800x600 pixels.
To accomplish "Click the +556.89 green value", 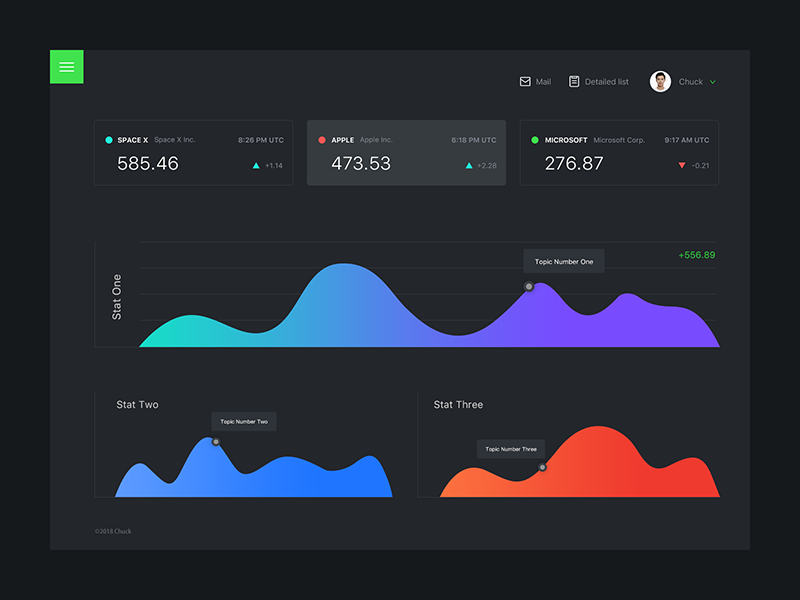I will [x=696, y=255].
